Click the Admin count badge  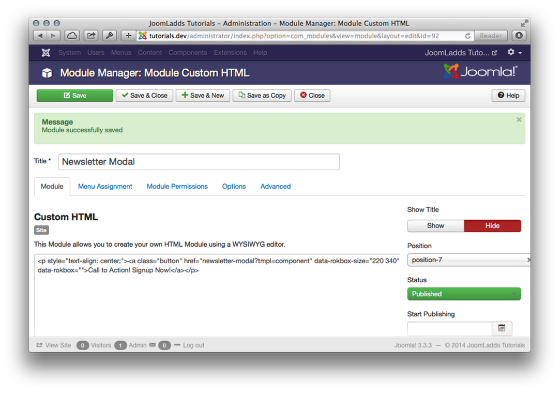[120, 345]
